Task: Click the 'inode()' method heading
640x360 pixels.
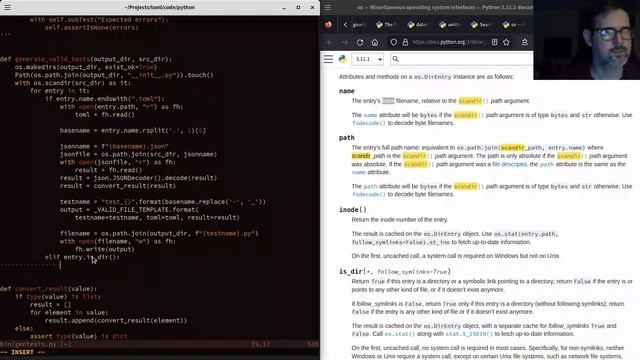Action: (x=353, y=210)
